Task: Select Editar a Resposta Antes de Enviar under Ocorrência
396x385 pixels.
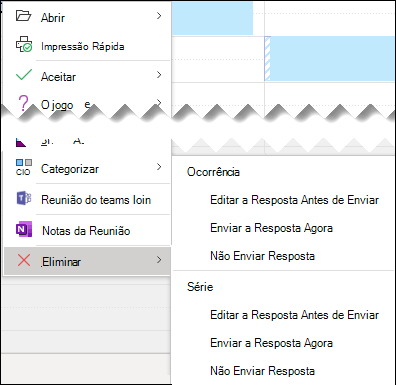Action: click(x=294, y=200)
